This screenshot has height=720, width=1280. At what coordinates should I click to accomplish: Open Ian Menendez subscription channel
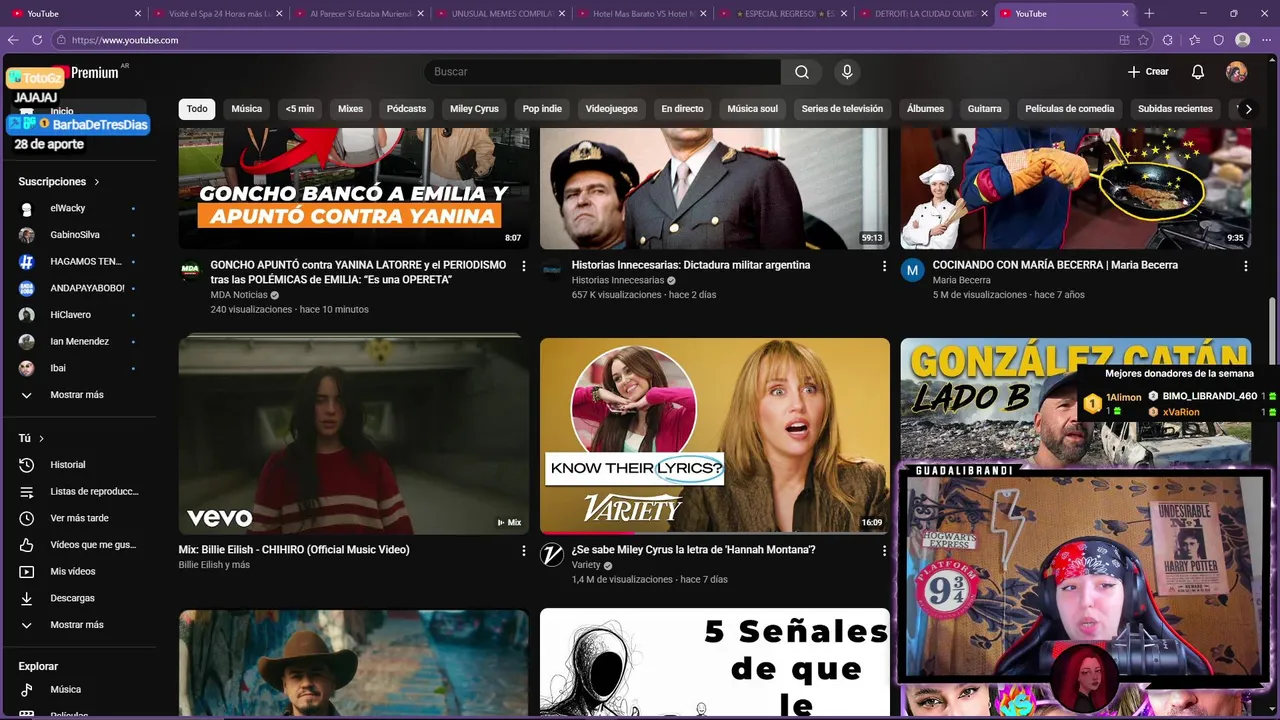pyautogui.click(x=78, y=342)
